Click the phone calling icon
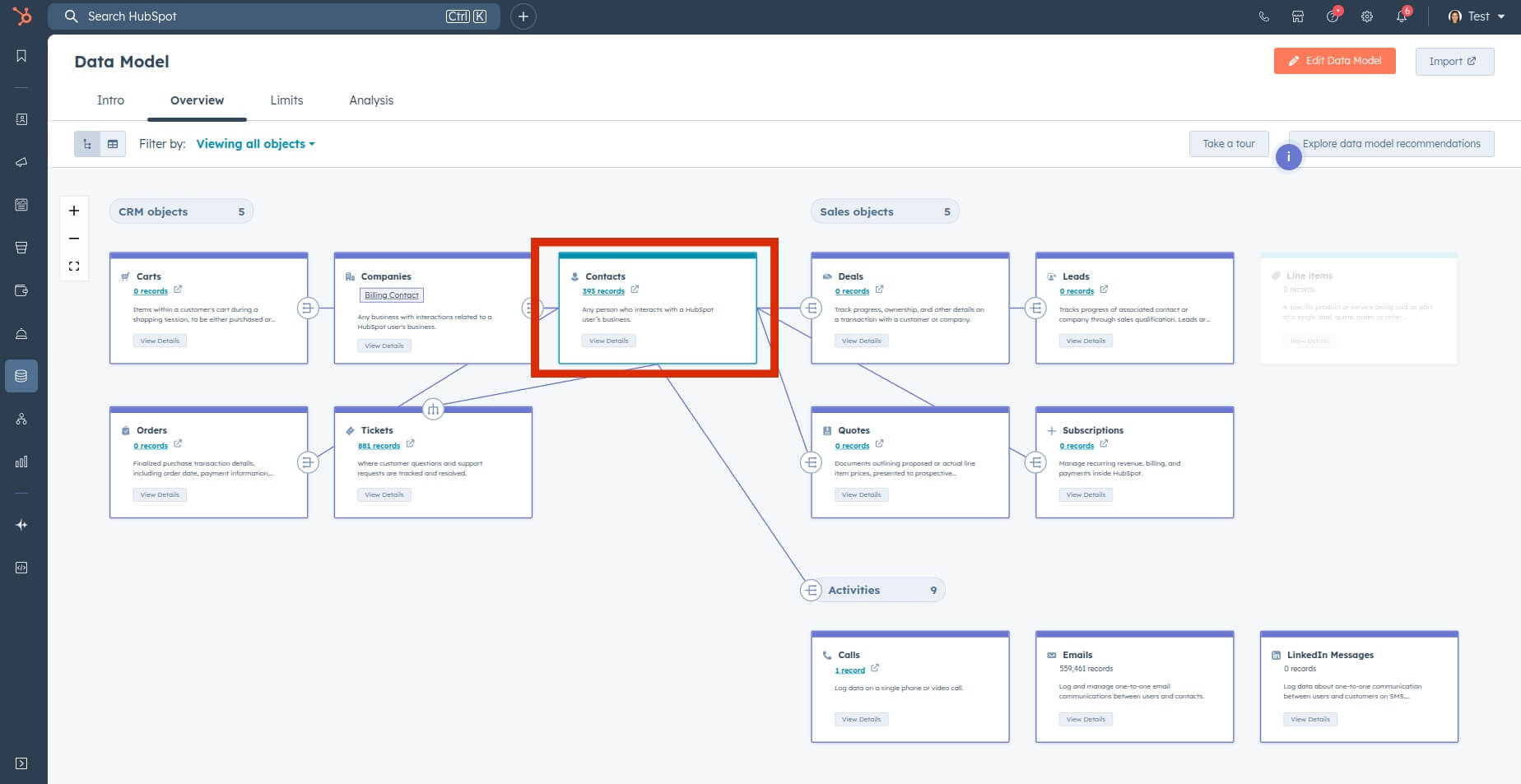The height and width of the screenshot is (784, 1521). click(x=1264, y=16)
